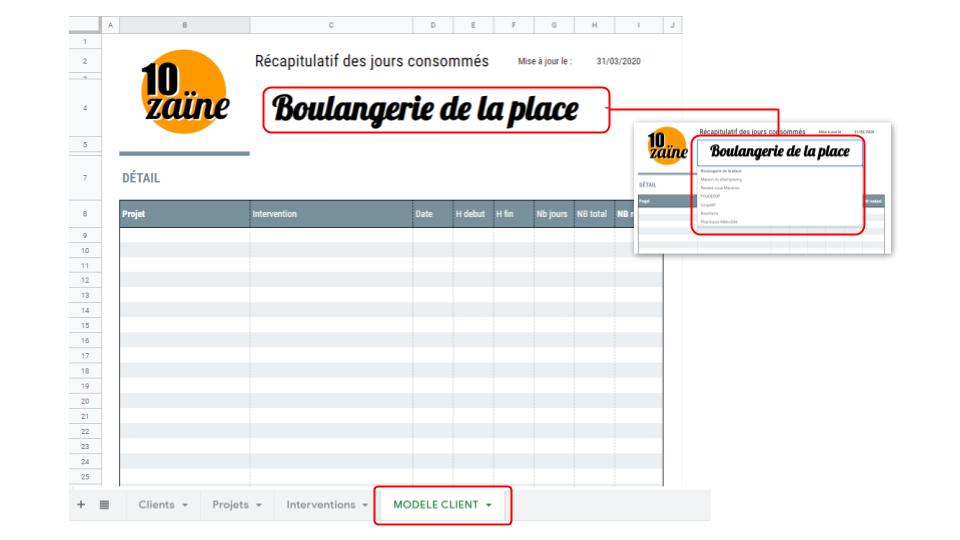Click the 'Projet' table header cell

[x=184, y=214]
